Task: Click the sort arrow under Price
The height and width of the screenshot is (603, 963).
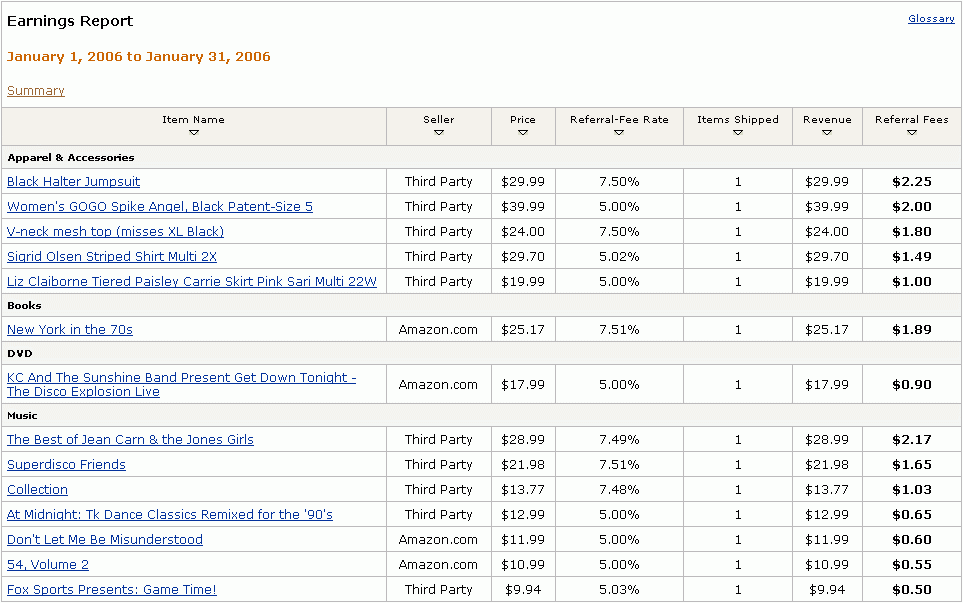Action: click(522, 131)
